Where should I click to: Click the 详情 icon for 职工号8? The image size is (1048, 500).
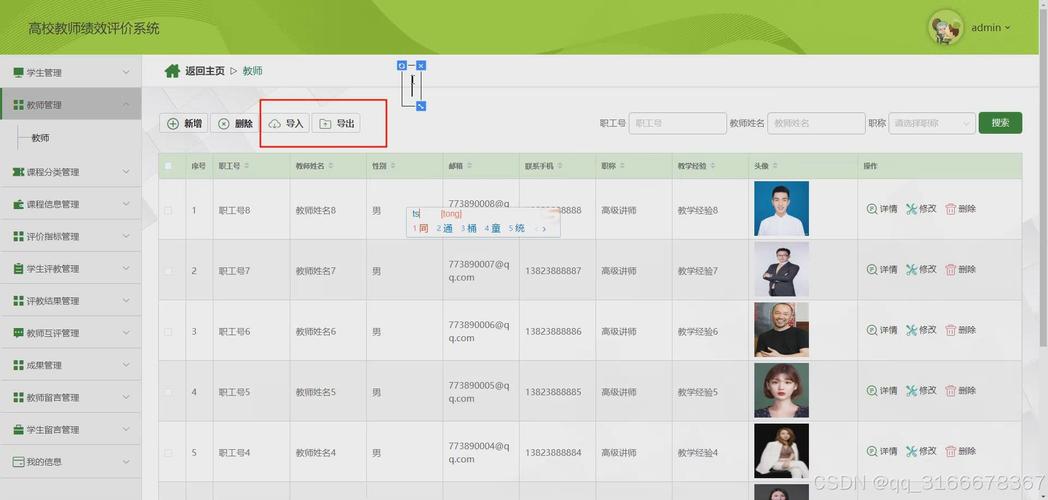point(872,209)
